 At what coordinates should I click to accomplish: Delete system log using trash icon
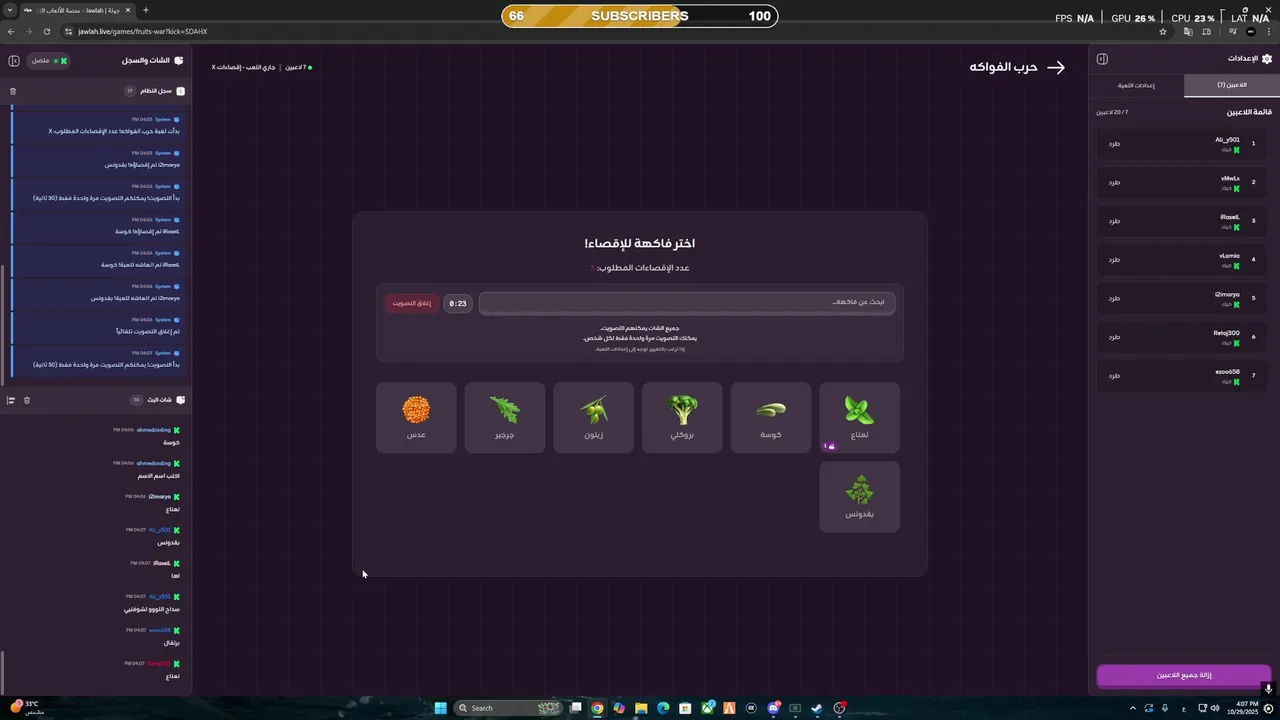(x=13, y=91)
